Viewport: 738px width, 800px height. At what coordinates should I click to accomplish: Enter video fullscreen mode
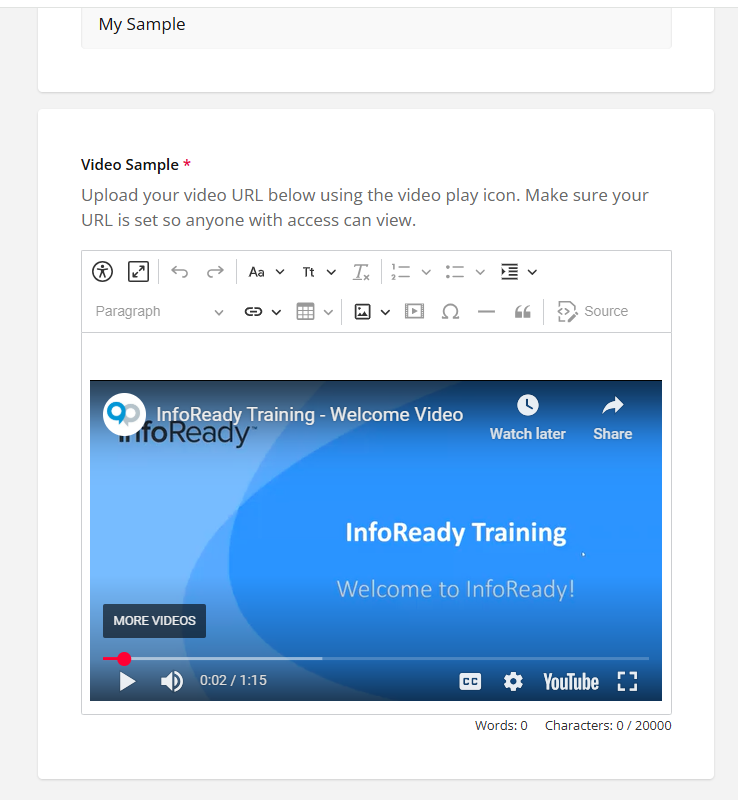pos(627,681)
